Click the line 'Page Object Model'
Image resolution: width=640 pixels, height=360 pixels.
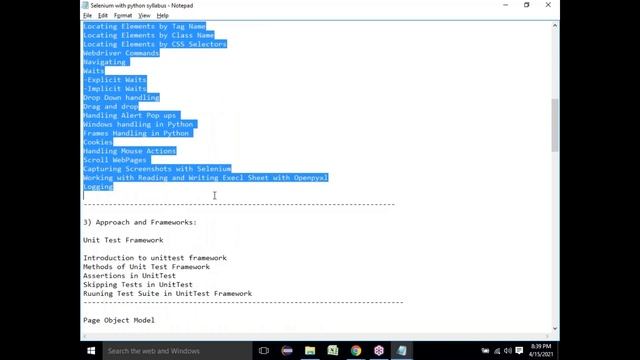coord(119,320)
